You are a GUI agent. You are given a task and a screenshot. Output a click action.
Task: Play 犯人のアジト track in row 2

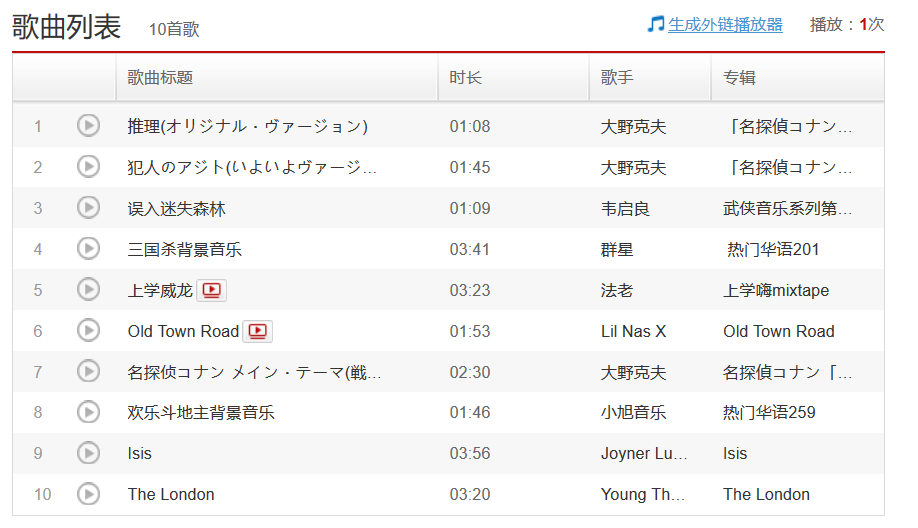pyautogui.click(x=89, y=167)
